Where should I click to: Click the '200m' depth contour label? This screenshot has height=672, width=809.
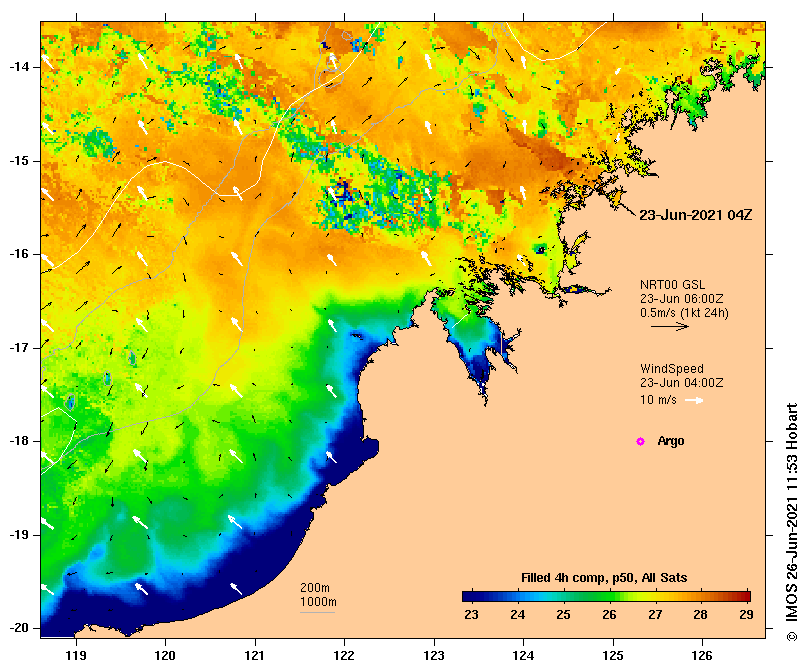point(315,588)
